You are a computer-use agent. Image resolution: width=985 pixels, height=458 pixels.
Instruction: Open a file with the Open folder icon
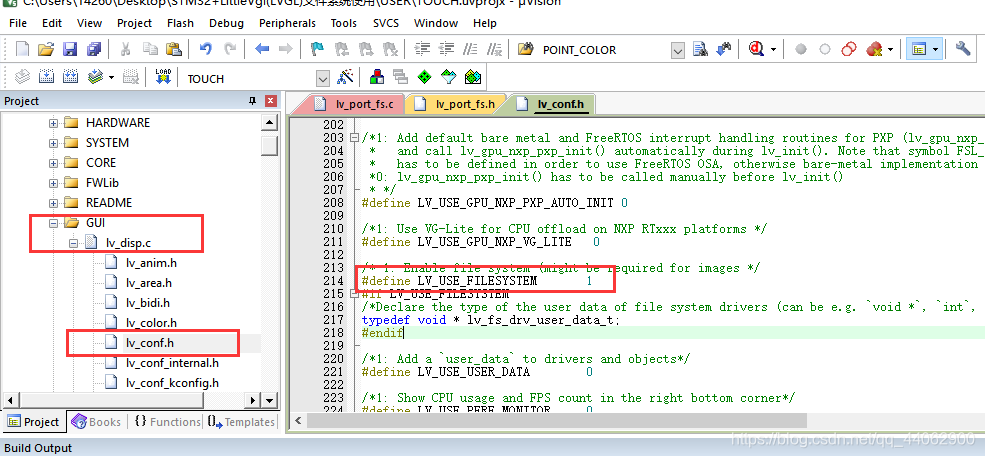pyautogui.click(x=46, y=50)
